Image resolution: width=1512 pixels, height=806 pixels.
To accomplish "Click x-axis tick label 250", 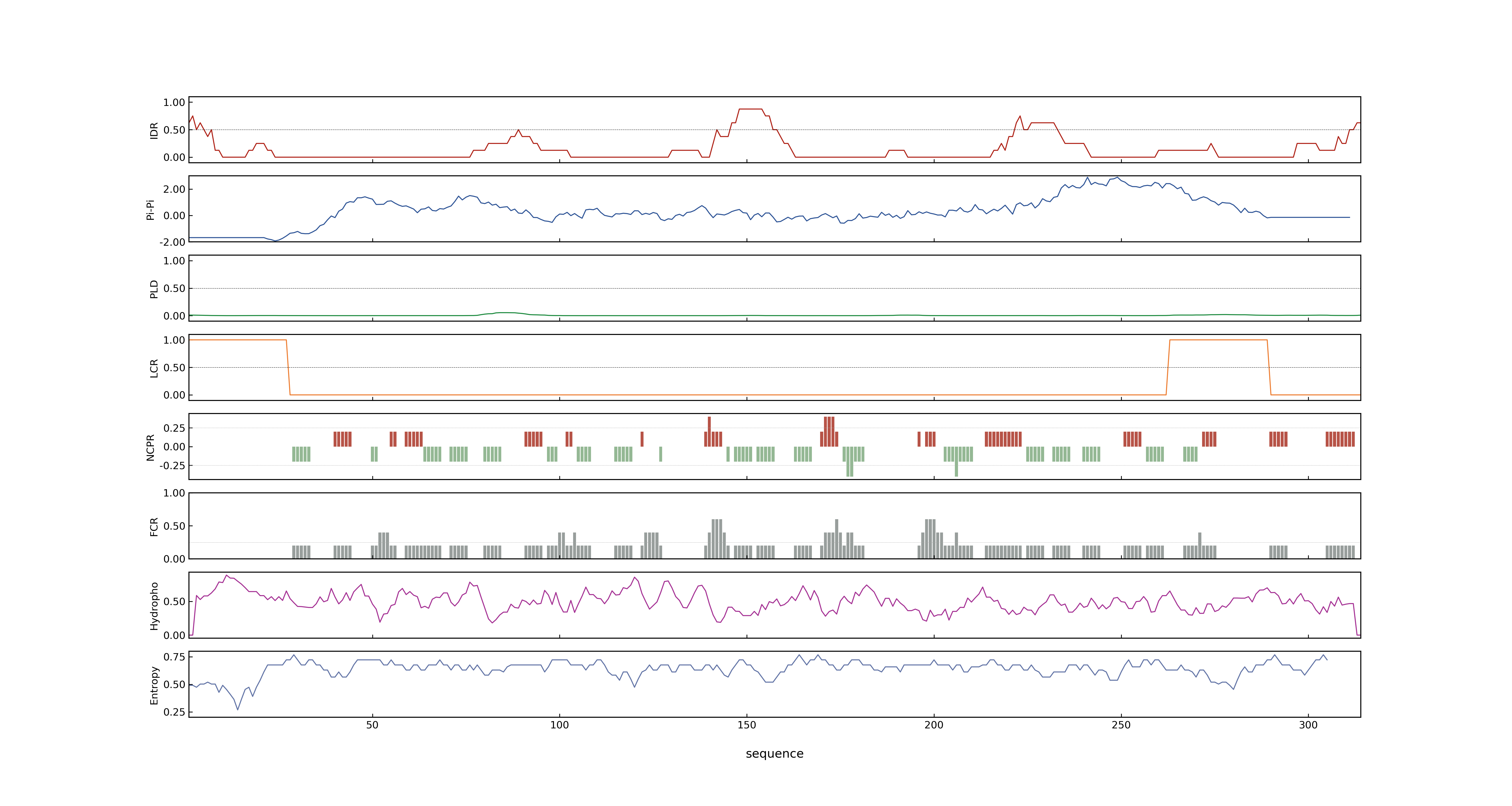I will tap(1121, 725).
